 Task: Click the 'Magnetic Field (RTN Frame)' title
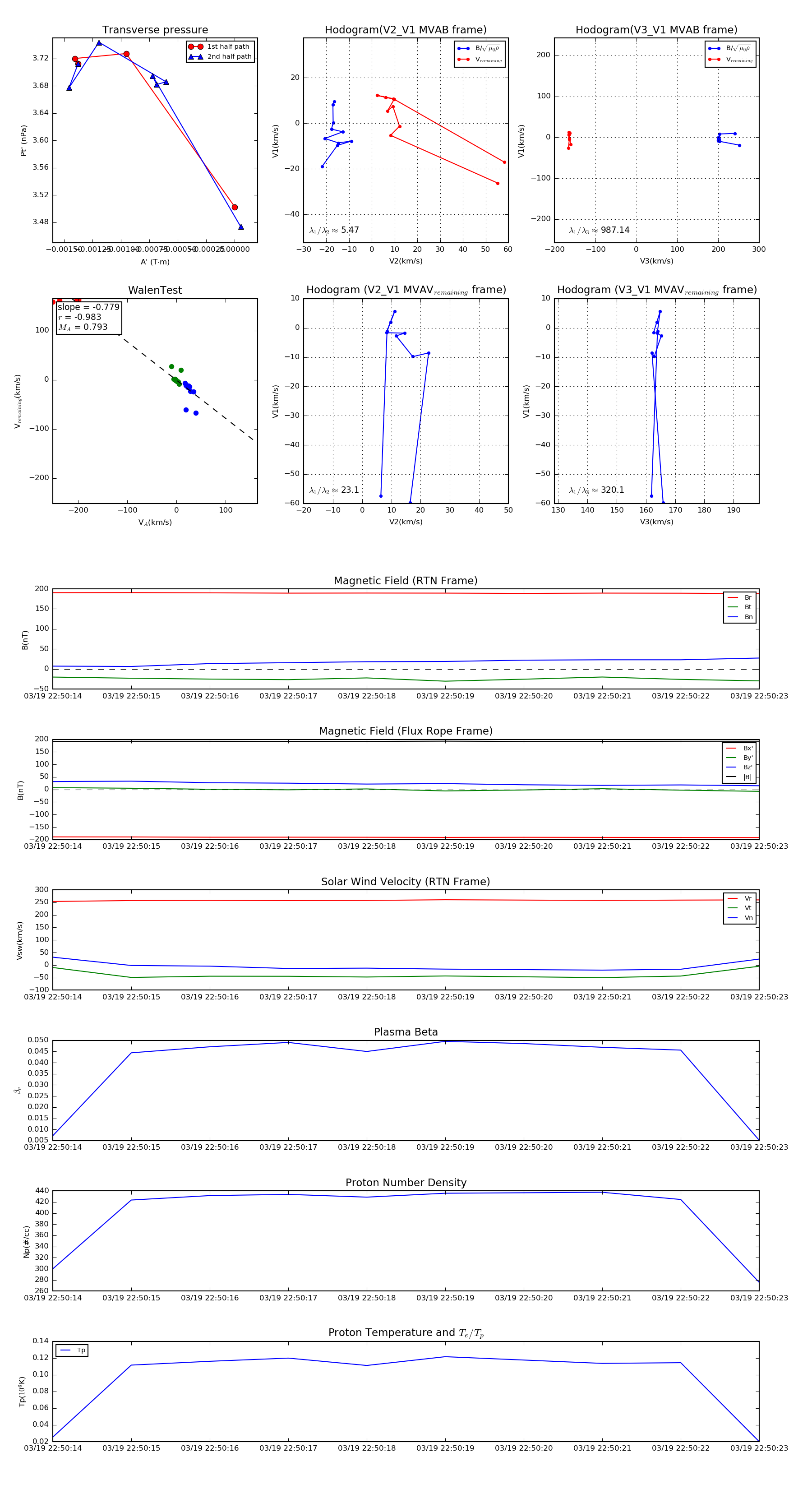click(406, 581)
